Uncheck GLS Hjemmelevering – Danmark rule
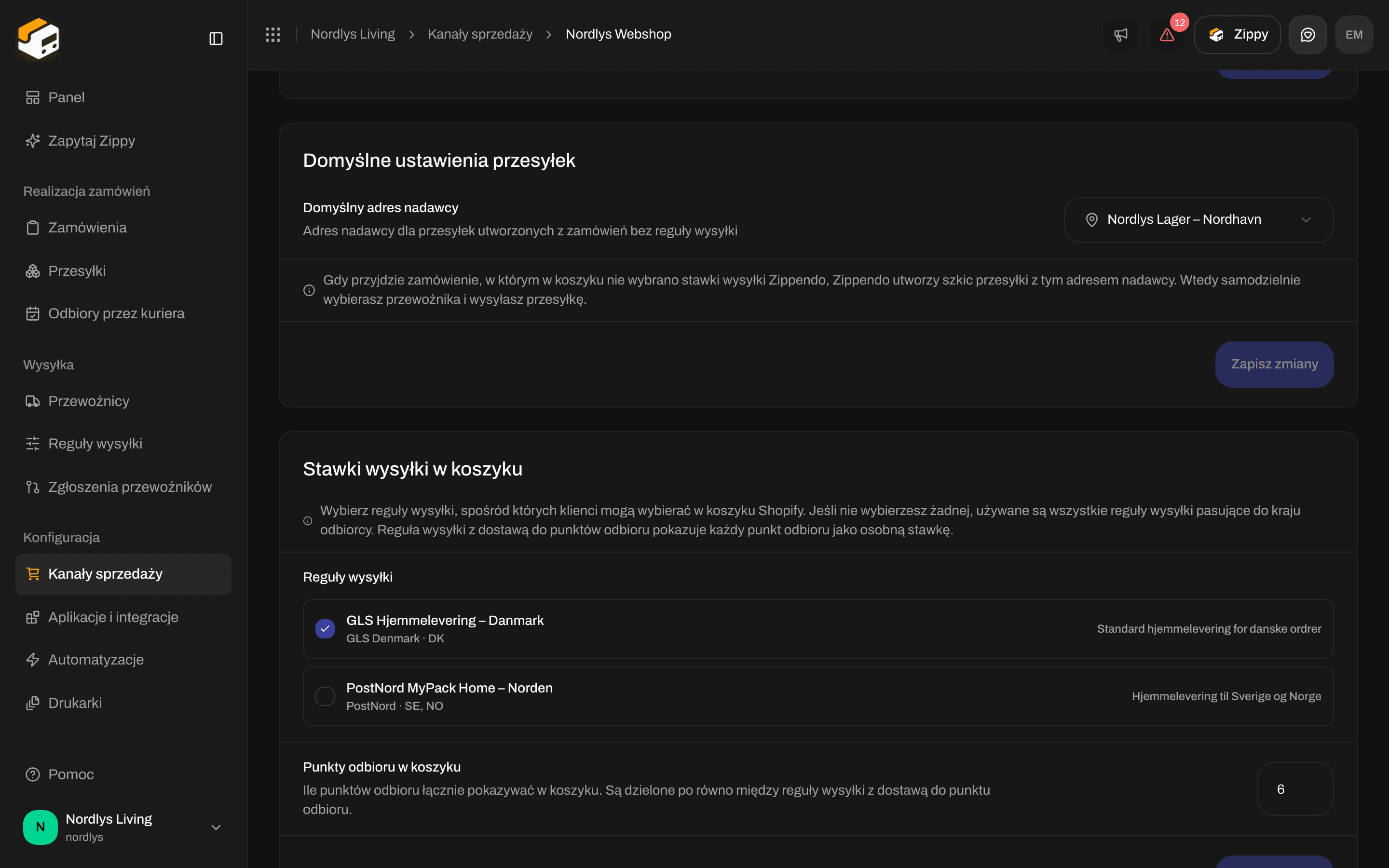Image resolution: width=1389 pixels, height=868 pixels. 325,629
